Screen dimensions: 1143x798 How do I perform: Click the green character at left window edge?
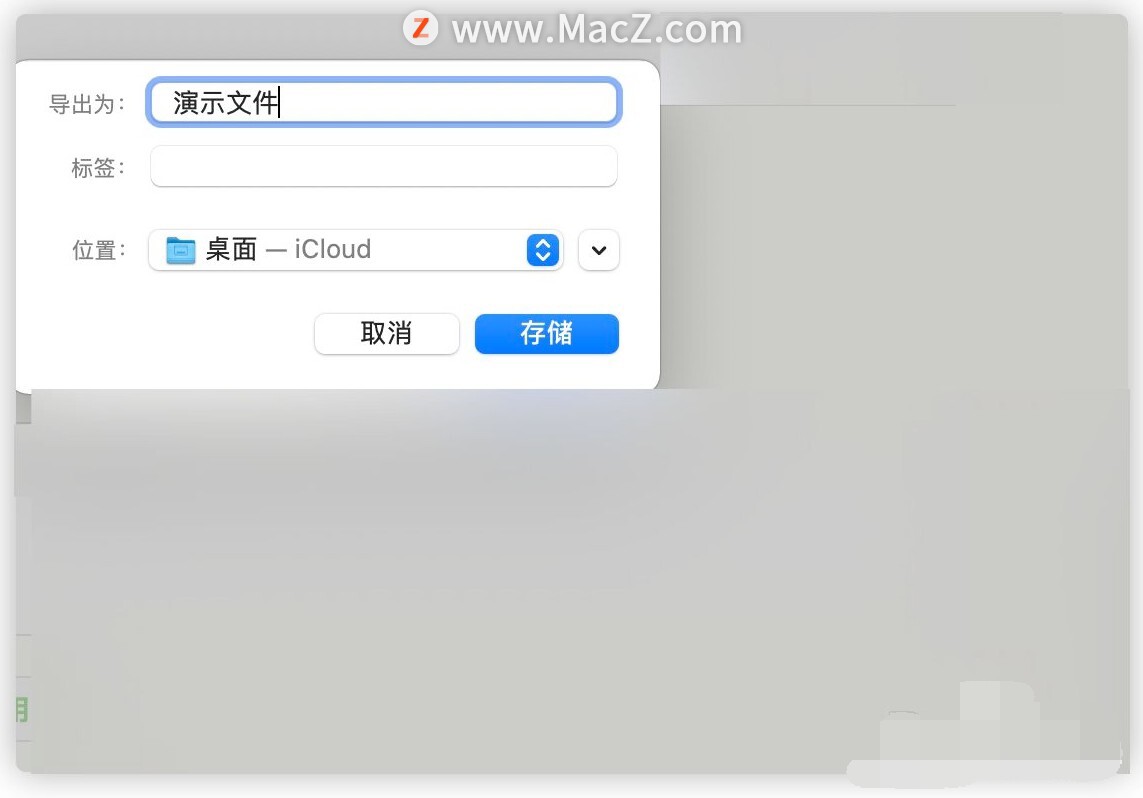[x=22, y=709]
